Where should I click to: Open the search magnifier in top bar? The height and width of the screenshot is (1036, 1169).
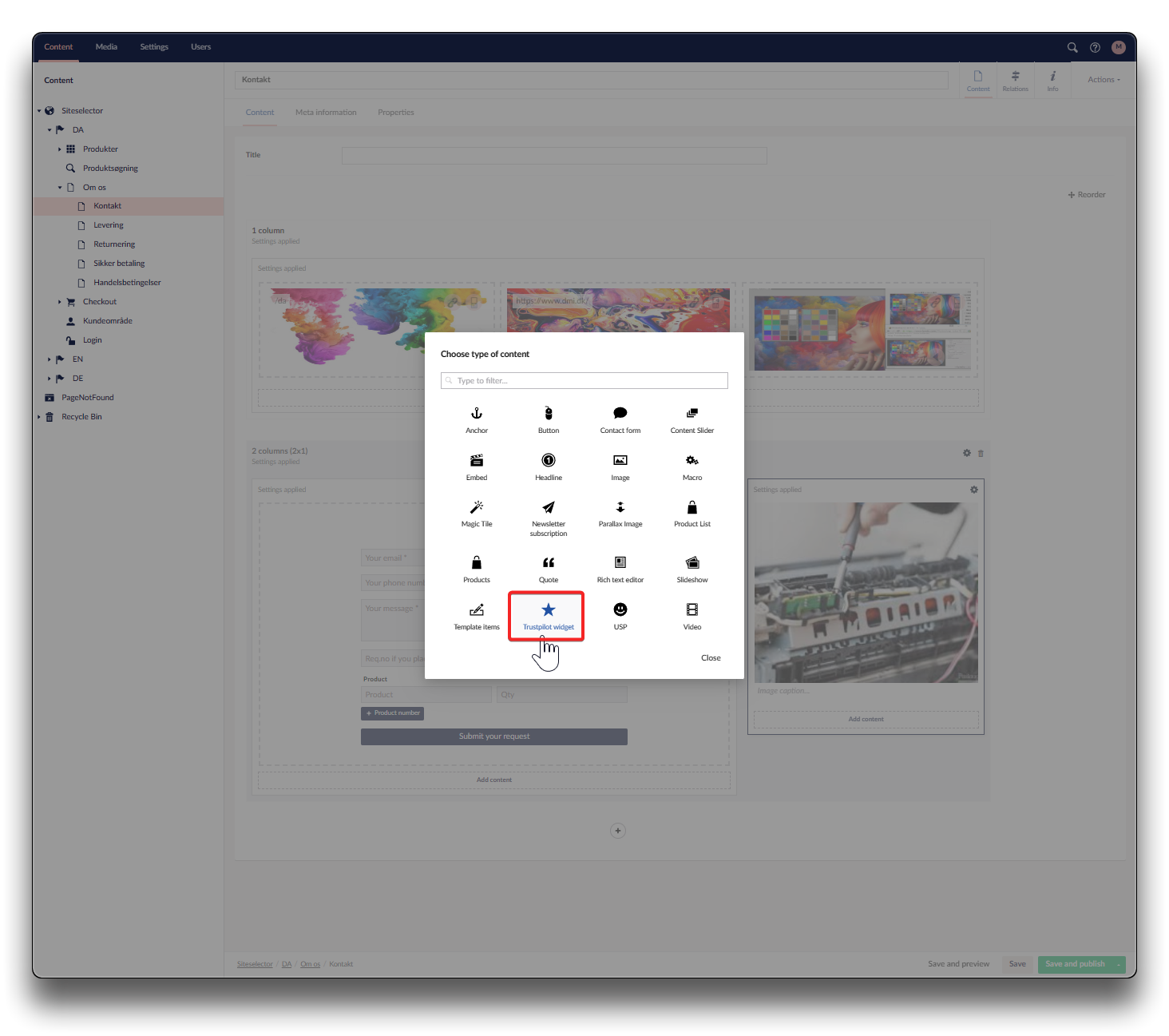point(1072,47)
